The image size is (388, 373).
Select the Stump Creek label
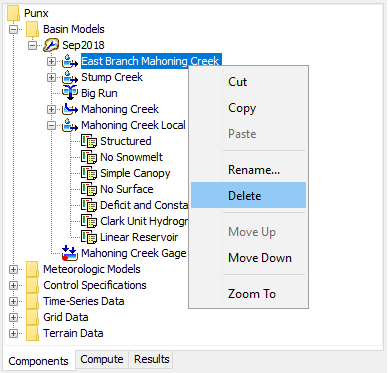click(112, 77)
